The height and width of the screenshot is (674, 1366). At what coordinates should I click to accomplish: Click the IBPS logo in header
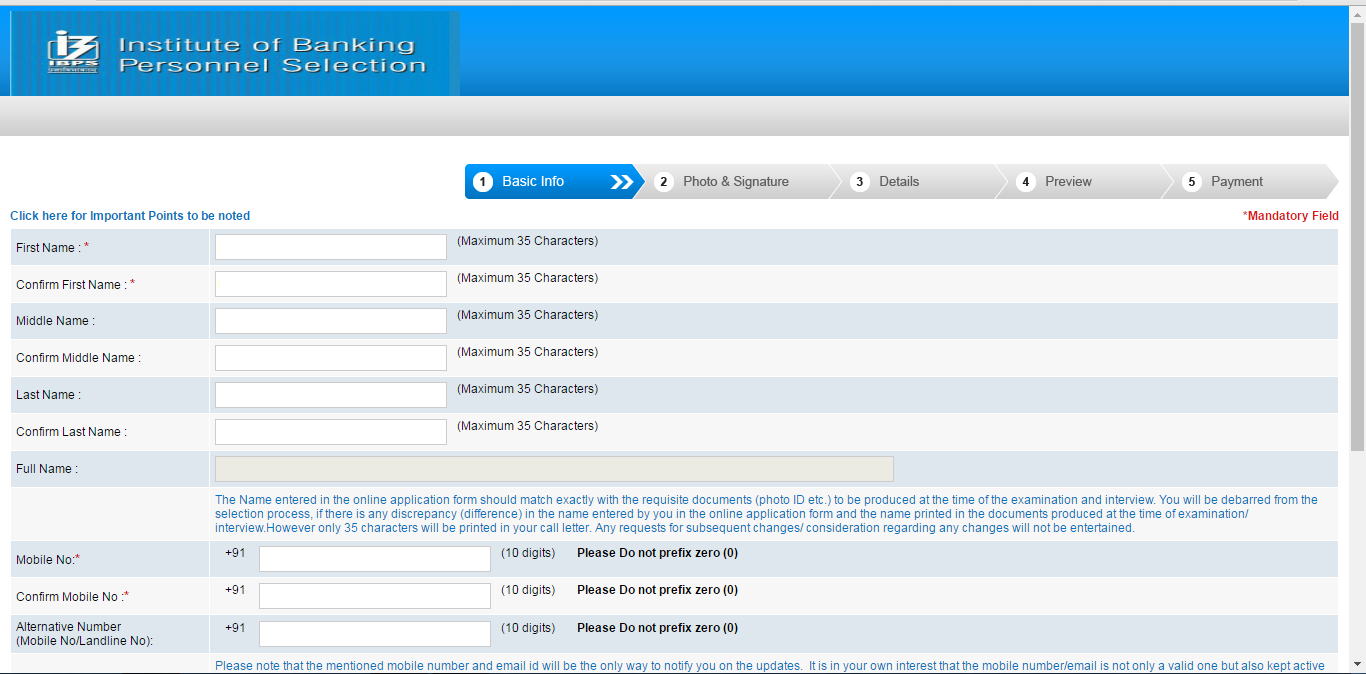click(73, 52)
